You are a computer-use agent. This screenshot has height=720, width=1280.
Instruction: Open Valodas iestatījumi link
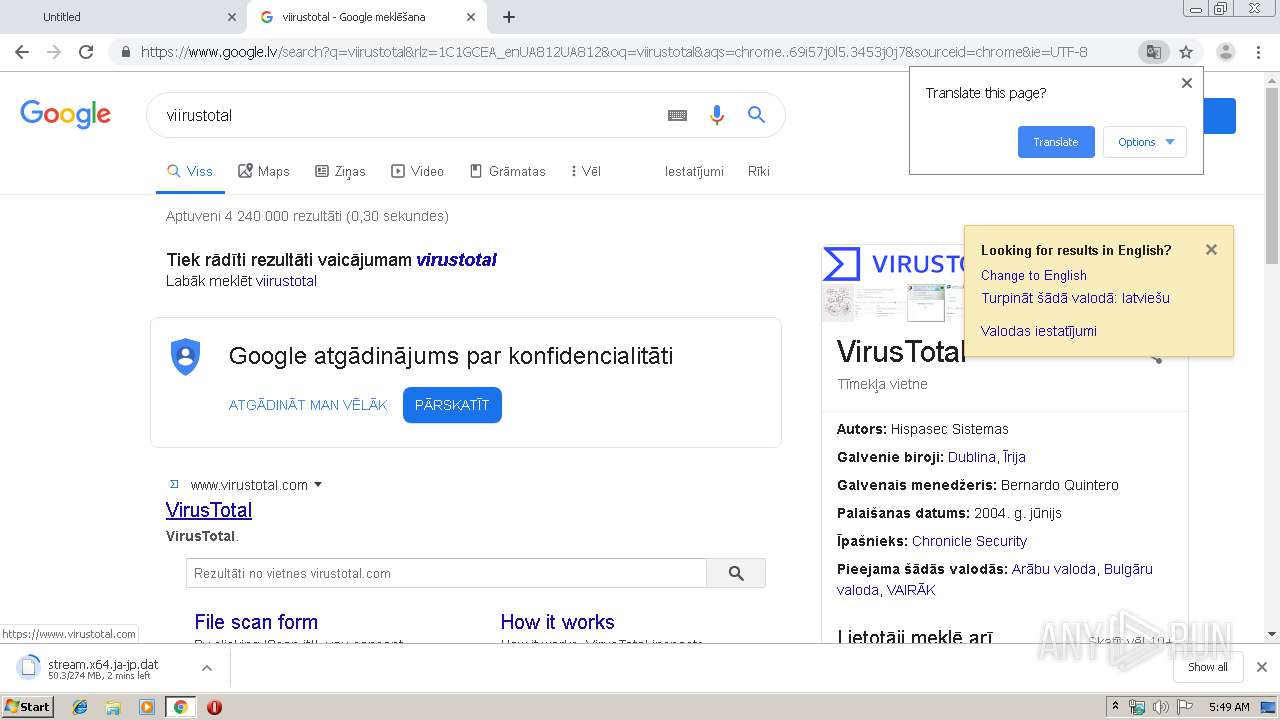coord(1039,331)
